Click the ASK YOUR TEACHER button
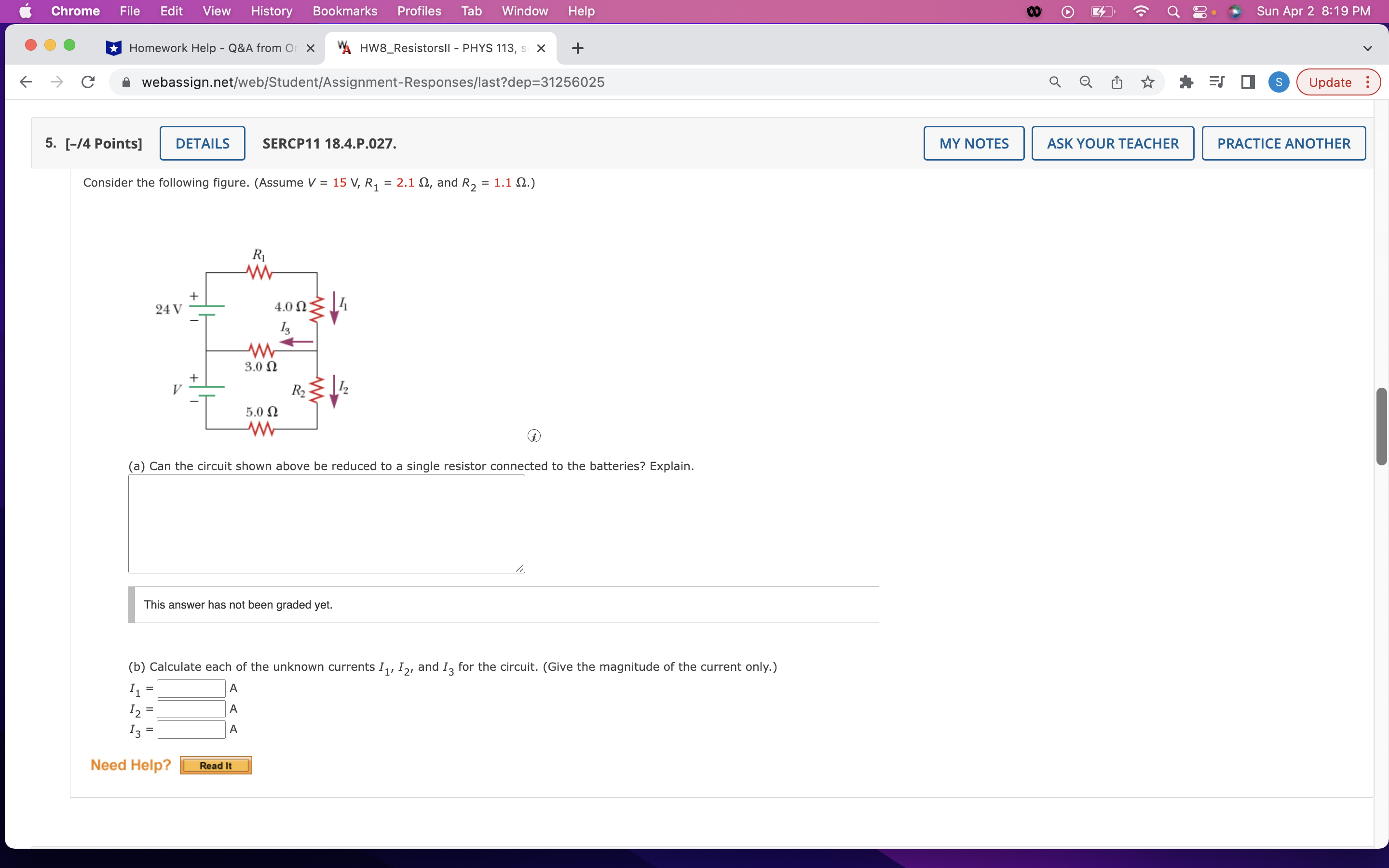Image resolution: width=1389 pixels, height=868 pixels. click(1112, 143)
